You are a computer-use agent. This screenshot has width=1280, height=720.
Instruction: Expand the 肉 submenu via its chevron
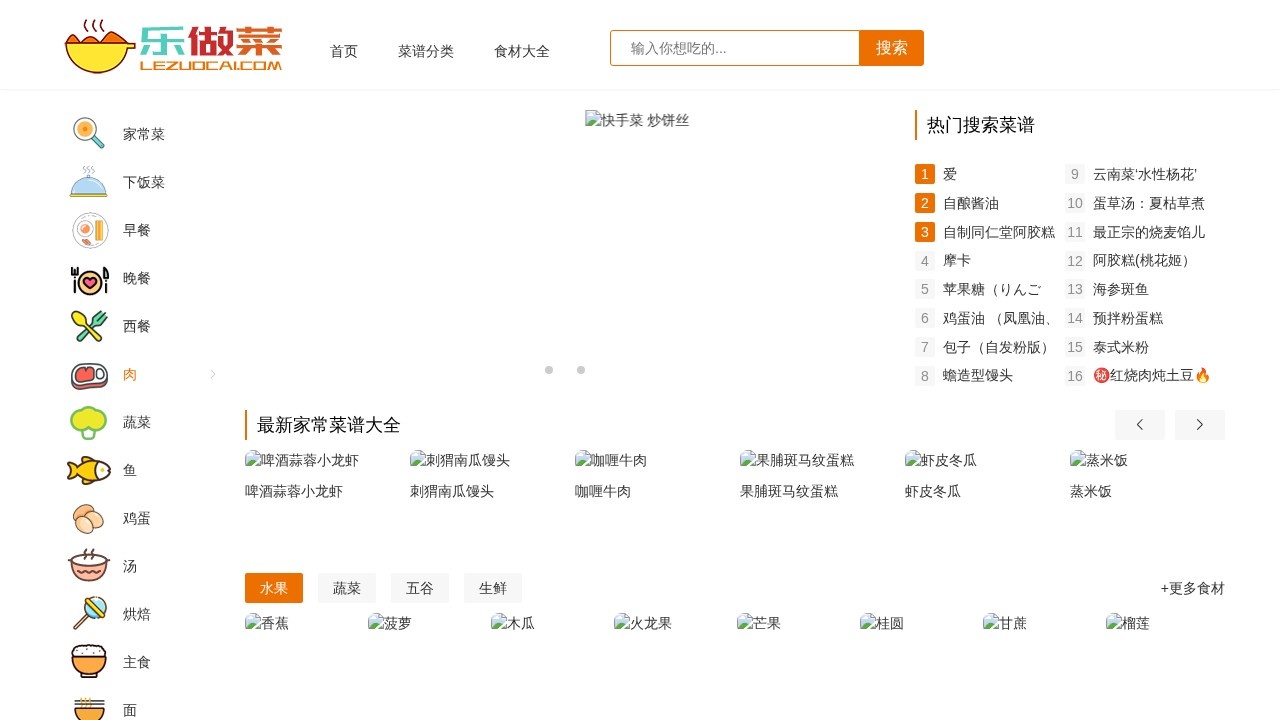[212, 374]
